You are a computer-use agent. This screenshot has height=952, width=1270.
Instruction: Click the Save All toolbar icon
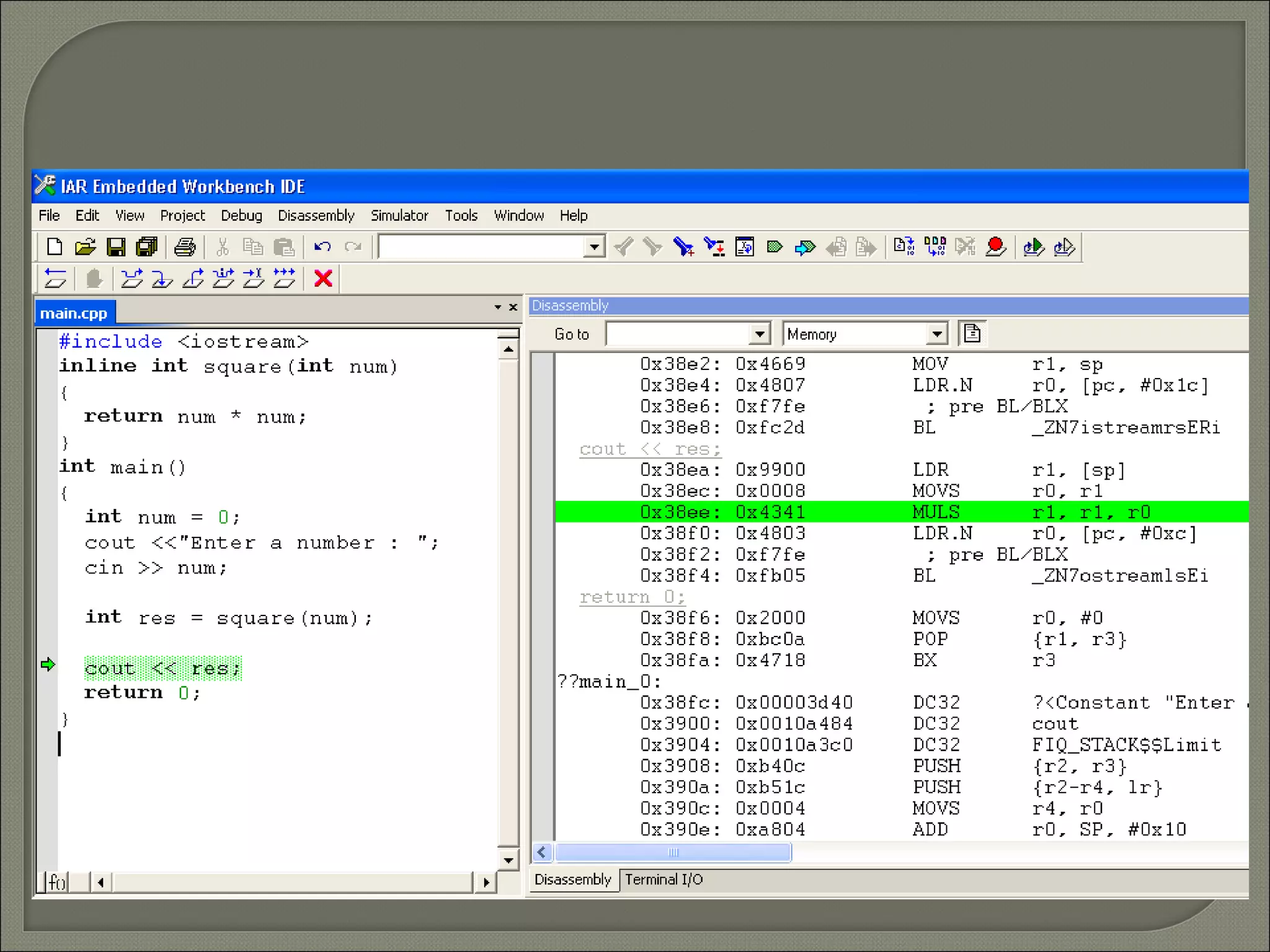(x=147, y=247)
